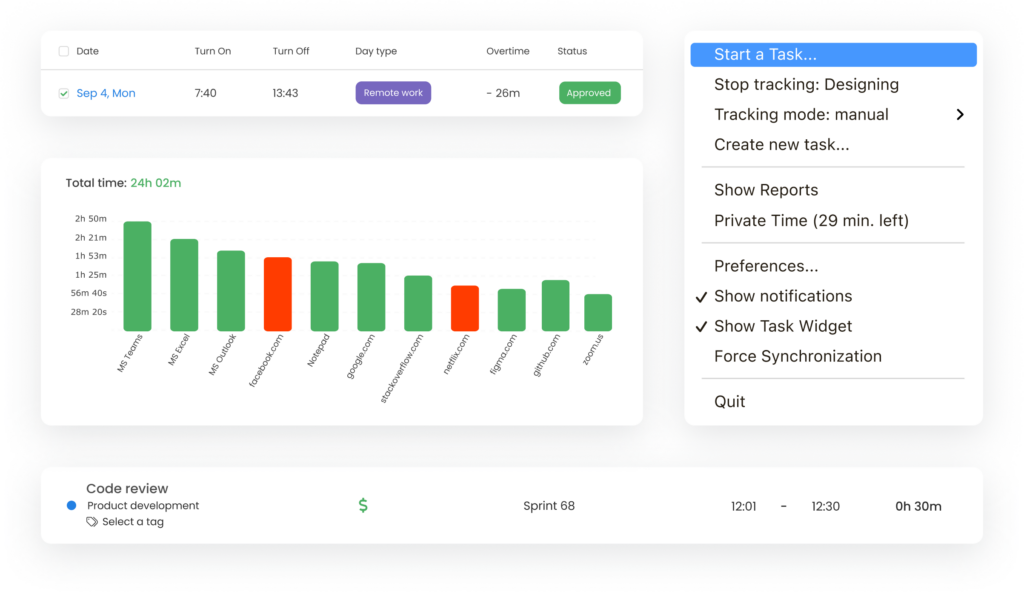Open the Sep 4, Mon date link
Viewport: 1024px width, 595px height.
(x=106, y=93)
